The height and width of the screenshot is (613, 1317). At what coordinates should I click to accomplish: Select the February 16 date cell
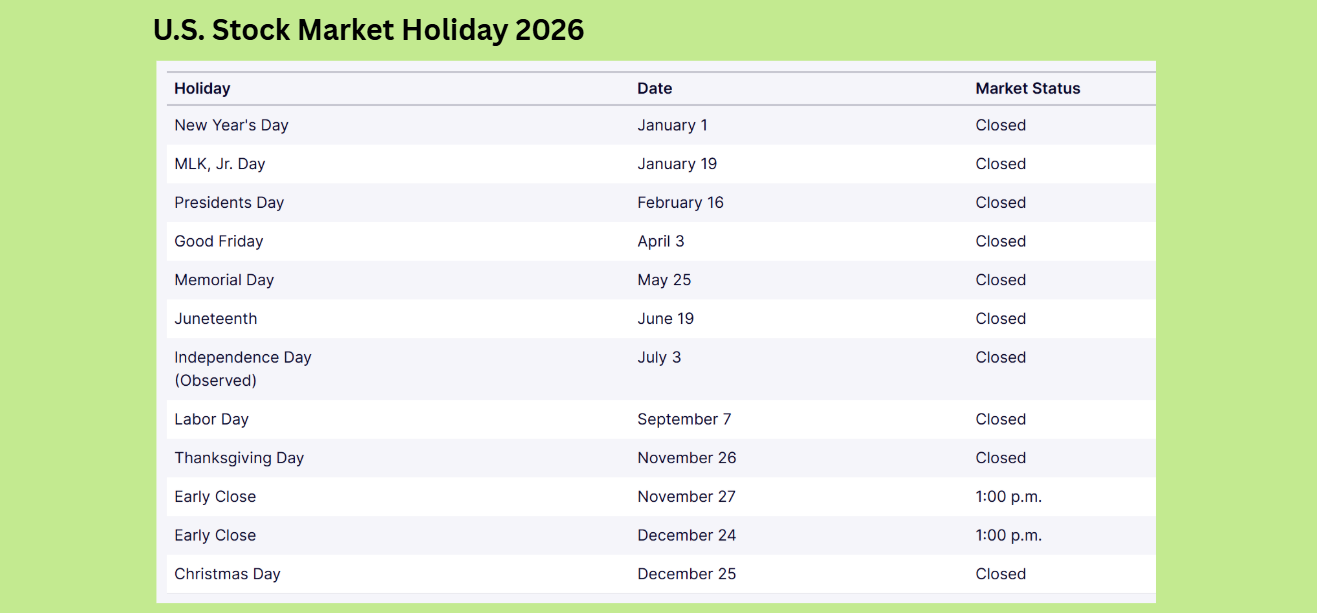680,202
